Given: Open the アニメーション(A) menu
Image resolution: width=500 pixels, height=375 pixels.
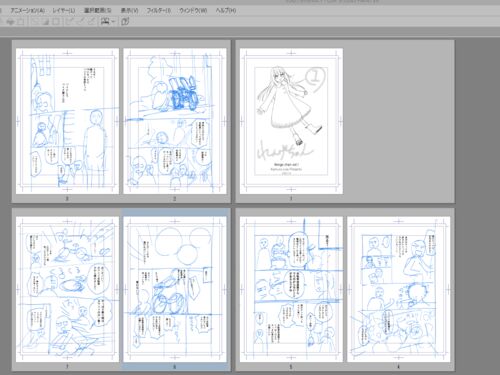Looking at the screenshot, I should (28, 10).
